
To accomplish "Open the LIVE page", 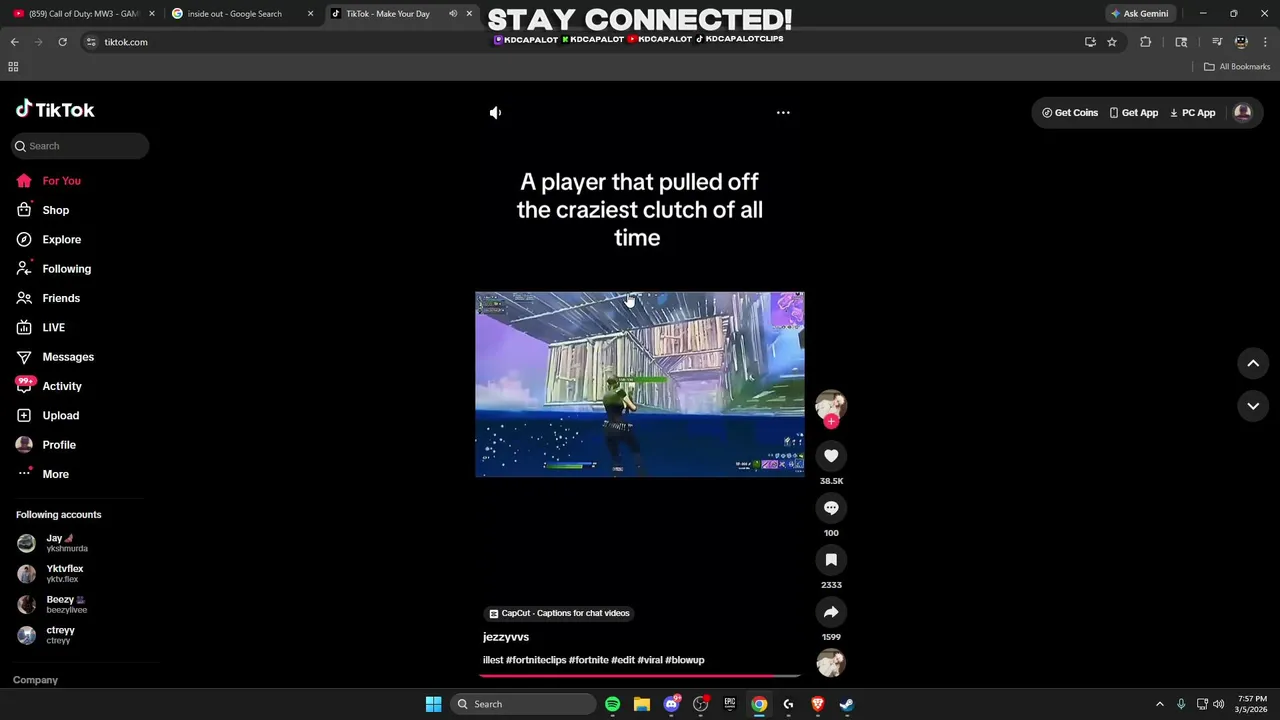I will tap(54, 328).
